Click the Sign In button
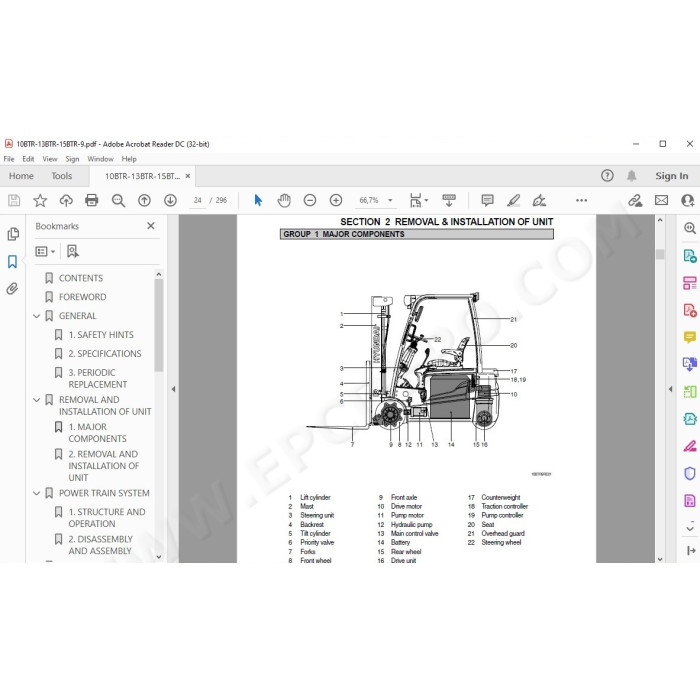This screenshot has height=700, width=700. (x=671, y=176)
